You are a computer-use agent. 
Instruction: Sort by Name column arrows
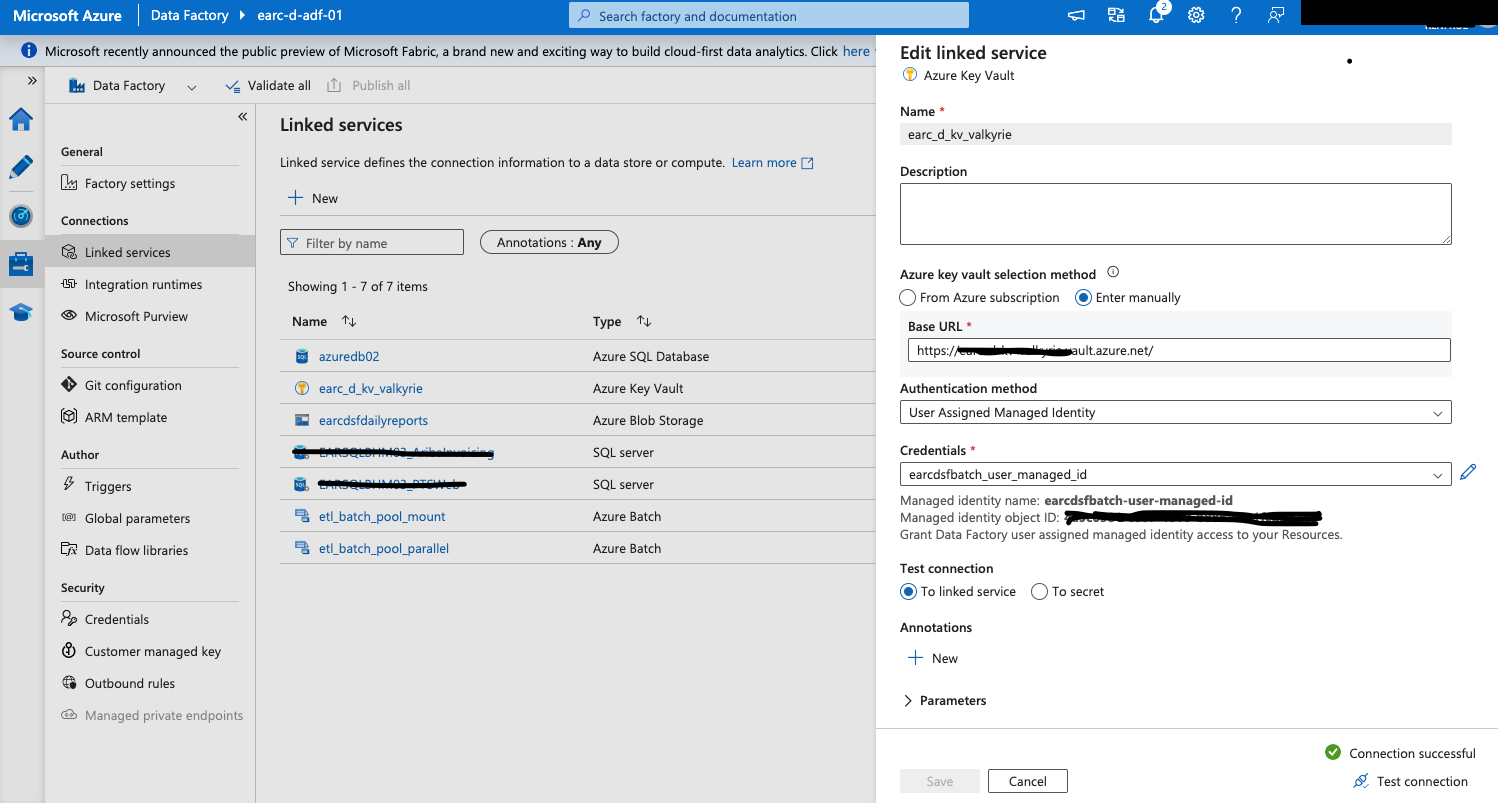point(349,321)
